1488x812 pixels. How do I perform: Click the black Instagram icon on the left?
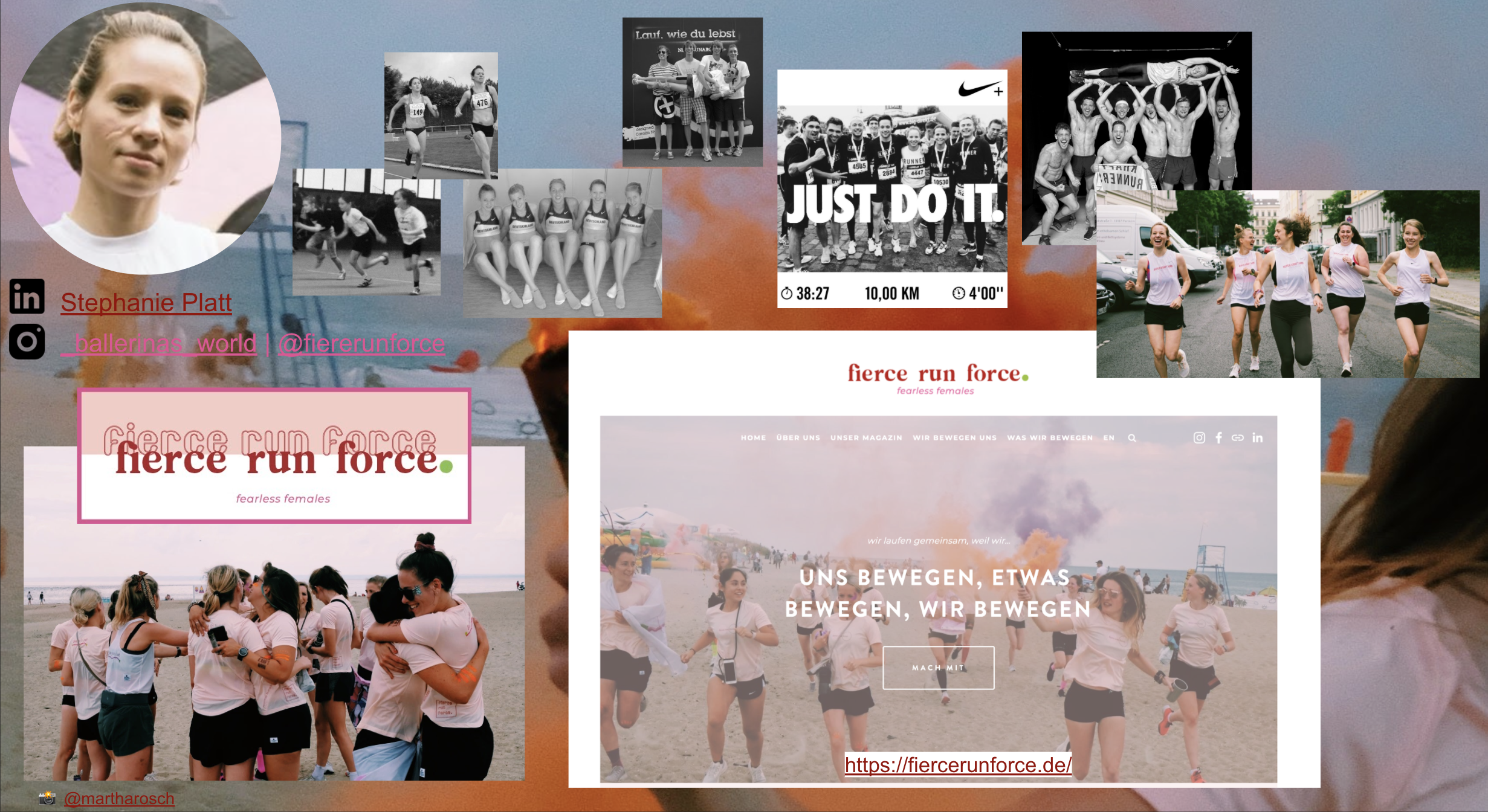click(27, 341)
